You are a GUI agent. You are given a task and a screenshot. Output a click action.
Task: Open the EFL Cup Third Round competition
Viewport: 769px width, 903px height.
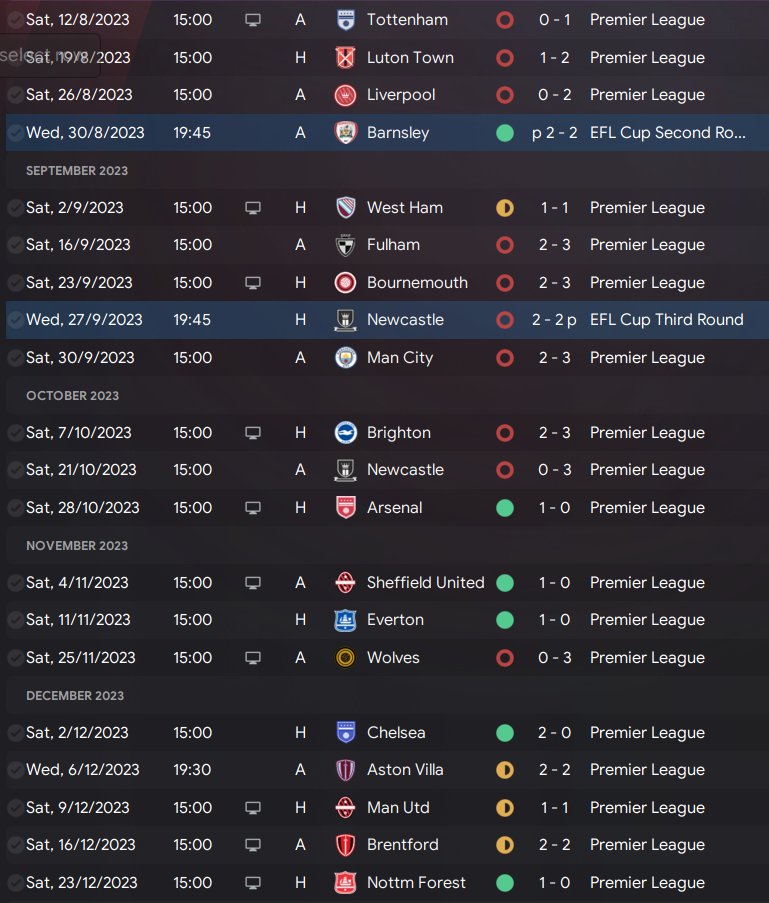pyautogui.click(x=667, y=320)
